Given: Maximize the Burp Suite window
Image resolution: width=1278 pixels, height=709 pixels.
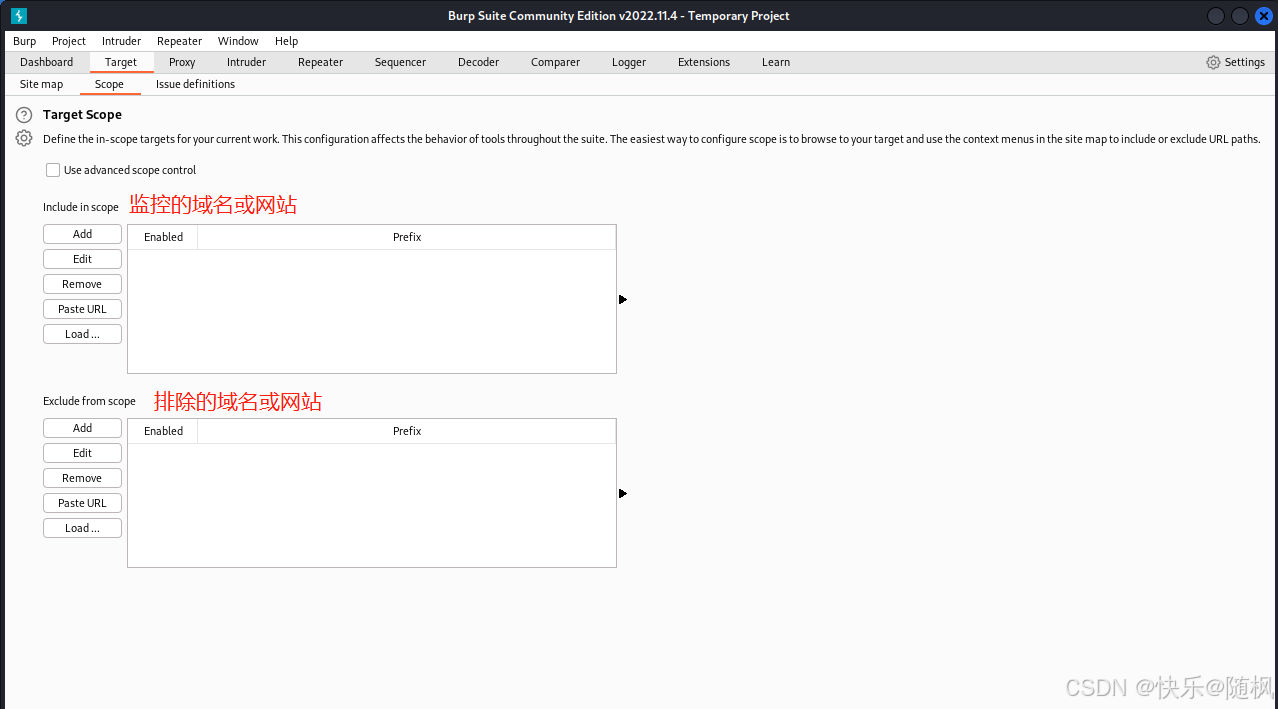Looking at the screenshot, I should click(1239, 16).
